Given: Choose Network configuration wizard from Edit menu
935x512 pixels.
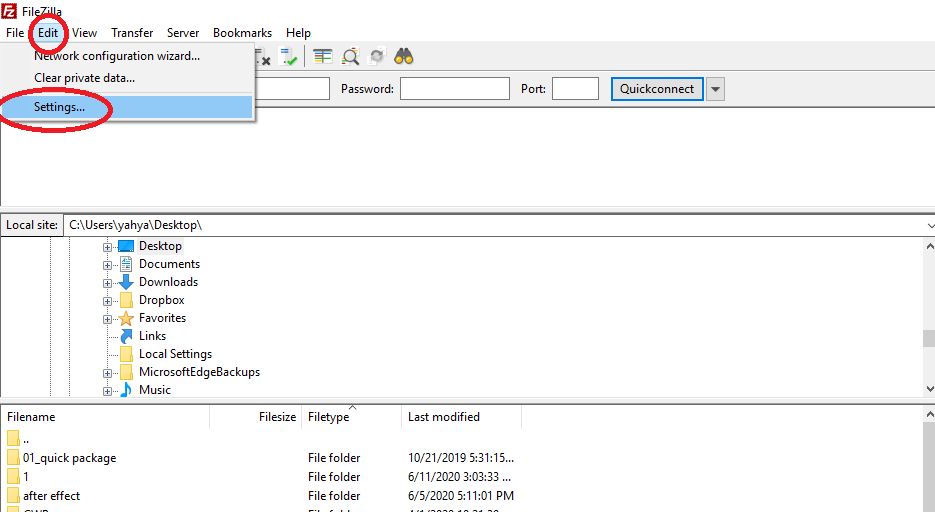Looking at the screenshot, I should point(117,56).
